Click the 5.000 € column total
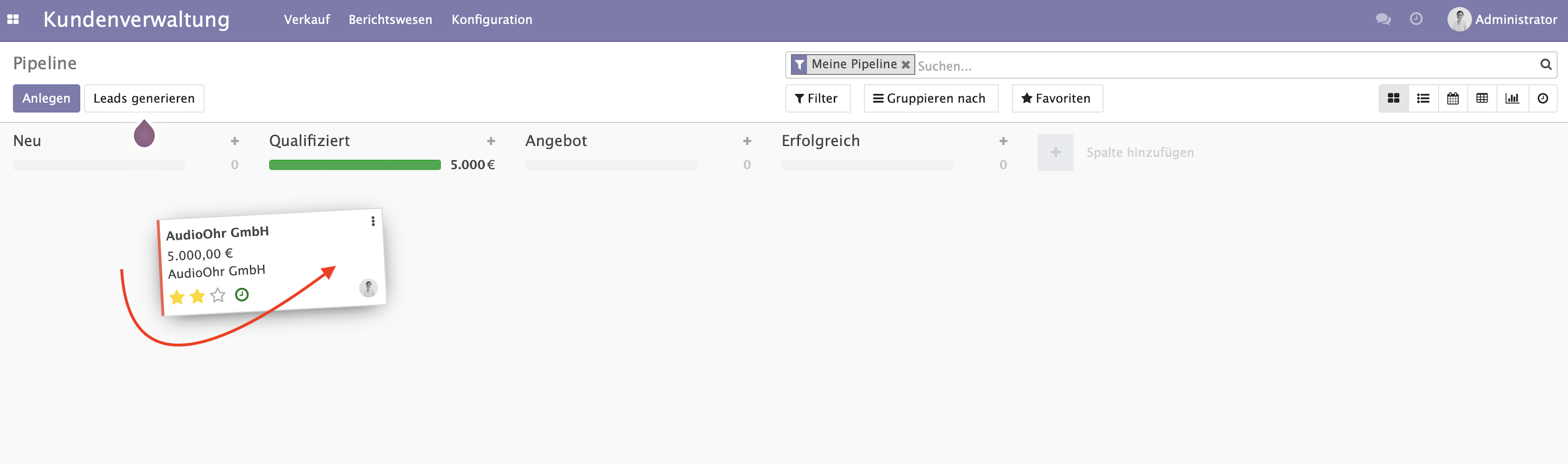Image resolution: width=1568 pixels, height=464 pixels. tap(473, 164)
